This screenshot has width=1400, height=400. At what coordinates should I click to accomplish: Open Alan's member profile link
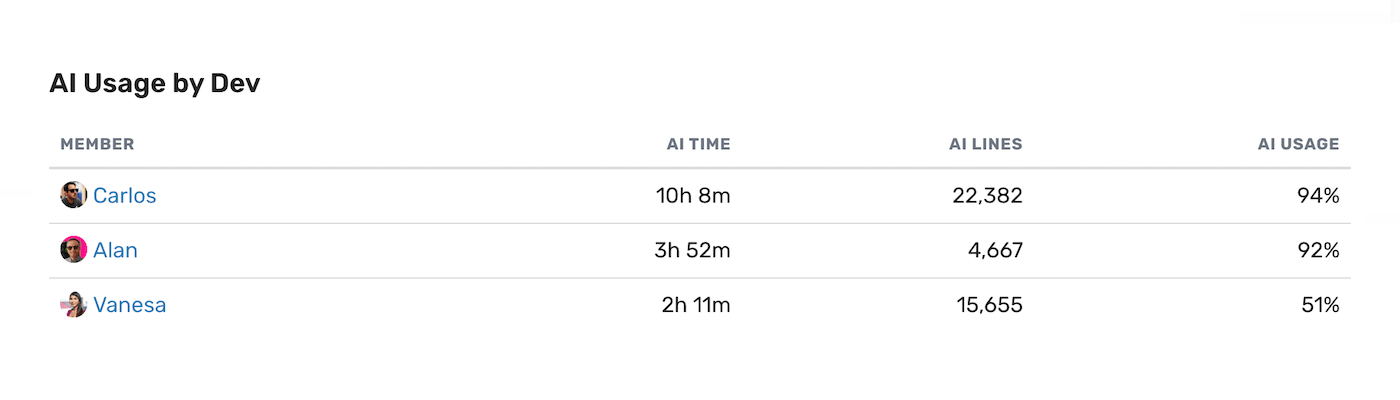tap(115, 250)
